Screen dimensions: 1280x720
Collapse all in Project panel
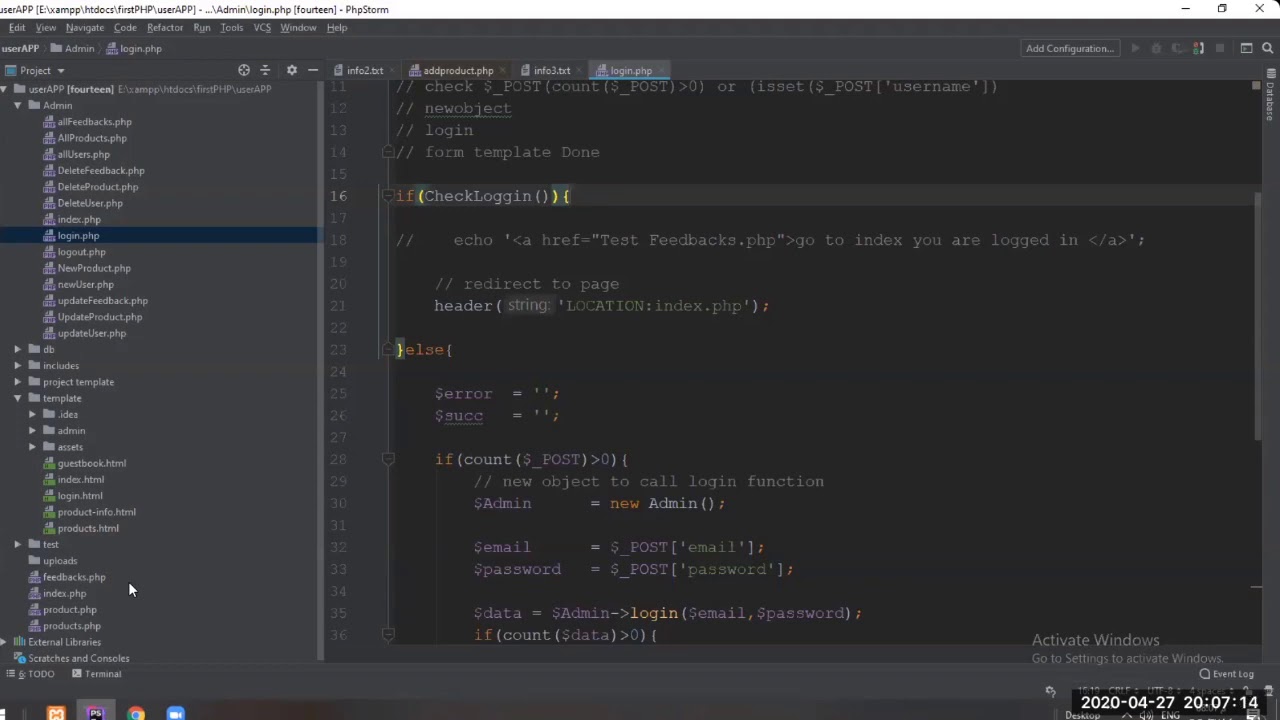tap(265, 70)
